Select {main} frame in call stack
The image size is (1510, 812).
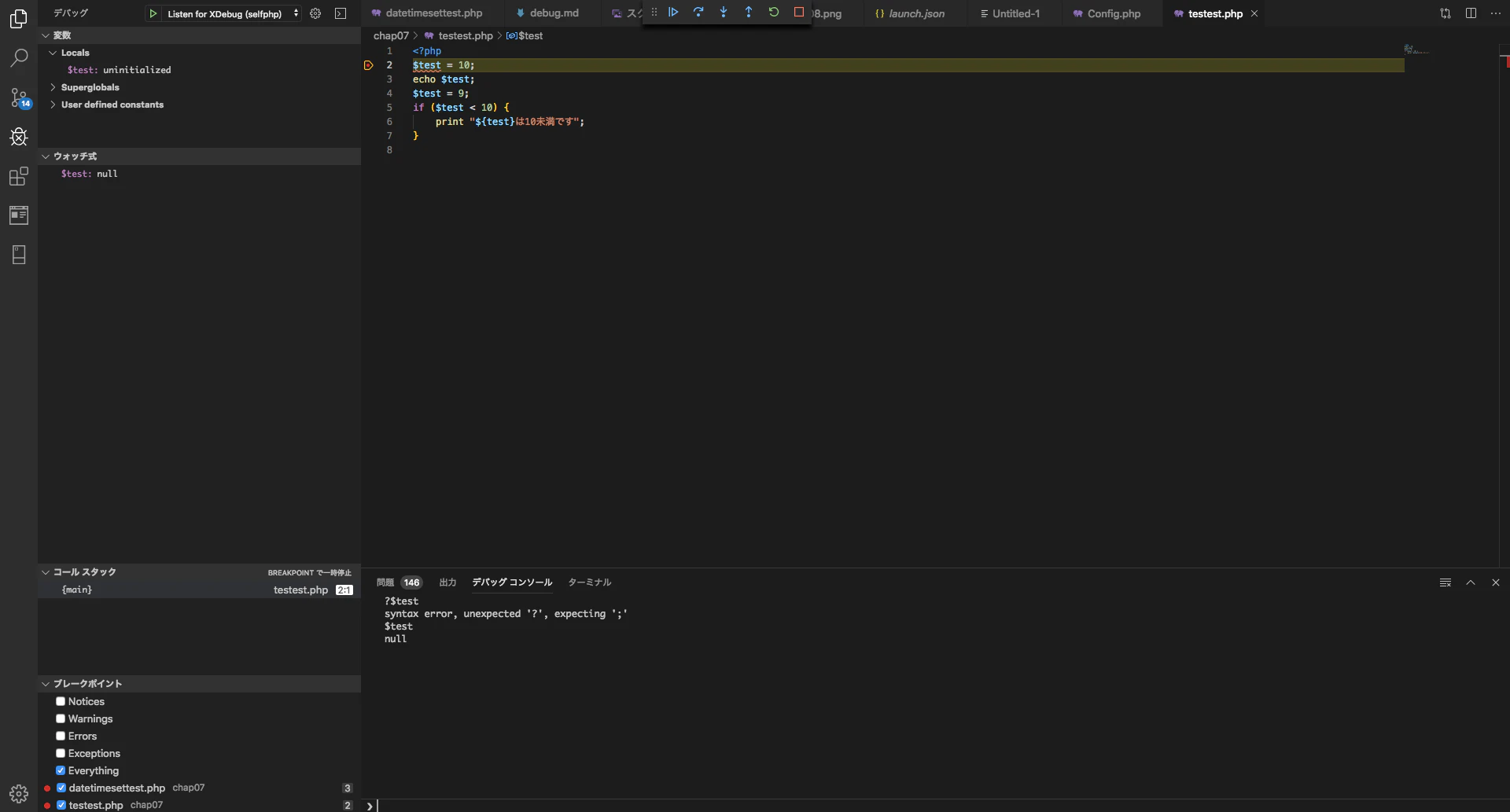click(199, 590)
